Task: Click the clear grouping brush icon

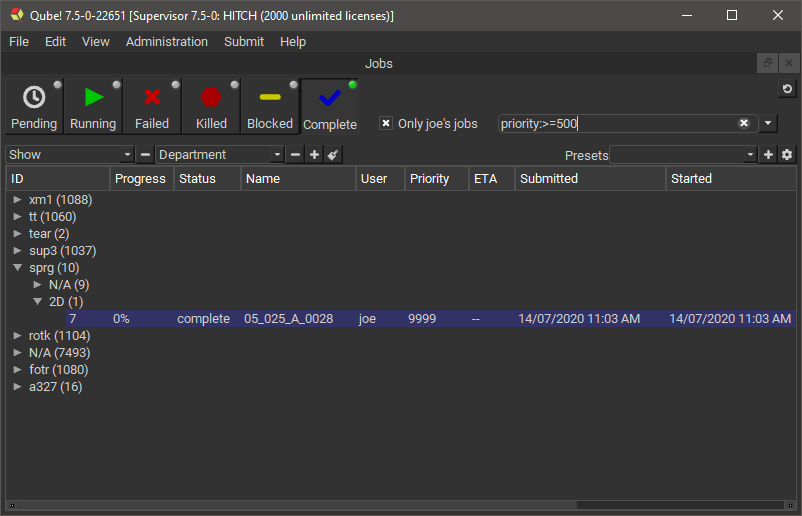Action: tap(333, 155)
